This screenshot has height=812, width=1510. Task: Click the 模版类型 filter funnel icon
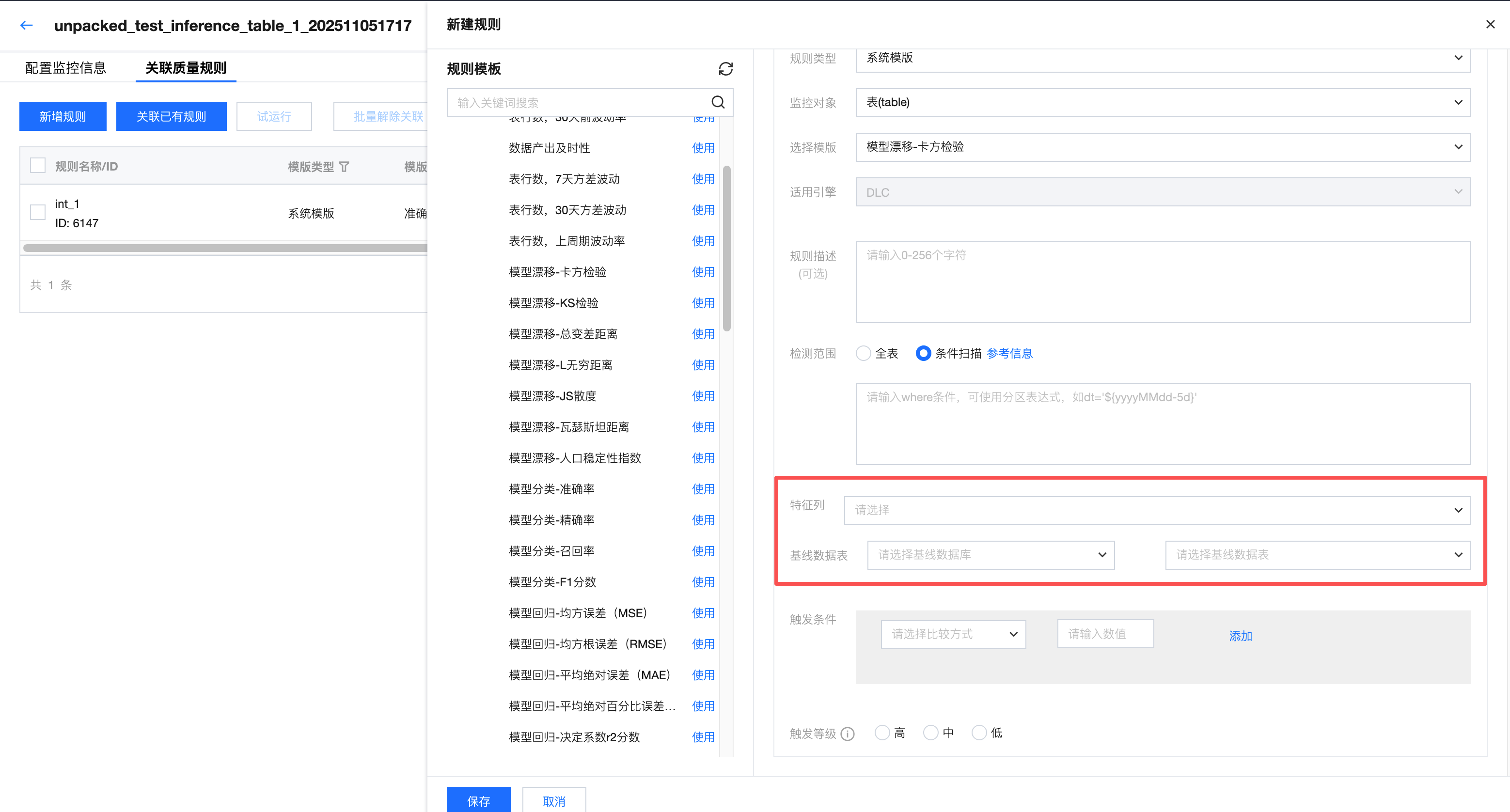[x=345, y=167]
